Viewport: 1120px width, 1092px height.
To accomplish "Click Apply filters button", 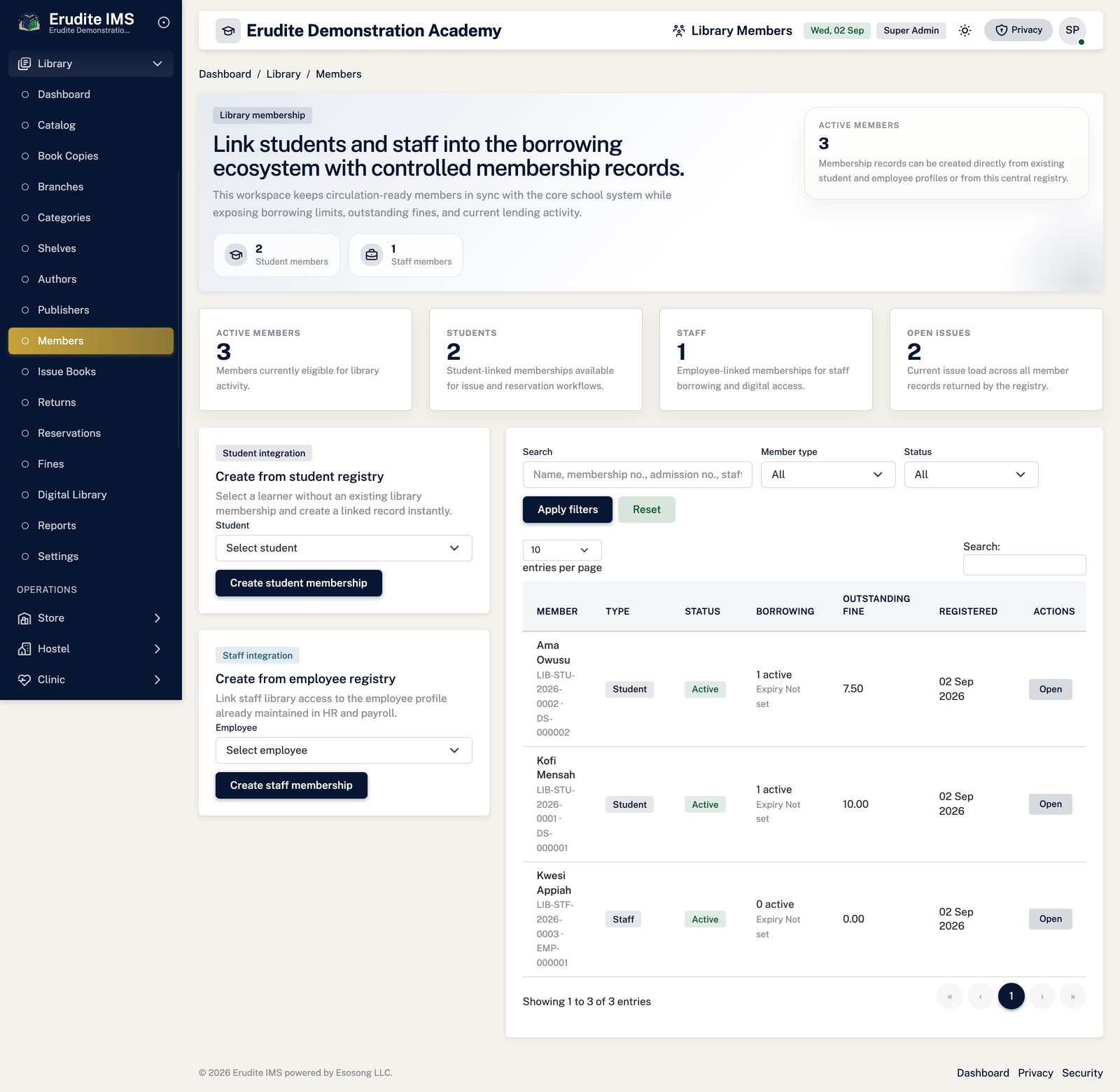I will 568,510.
